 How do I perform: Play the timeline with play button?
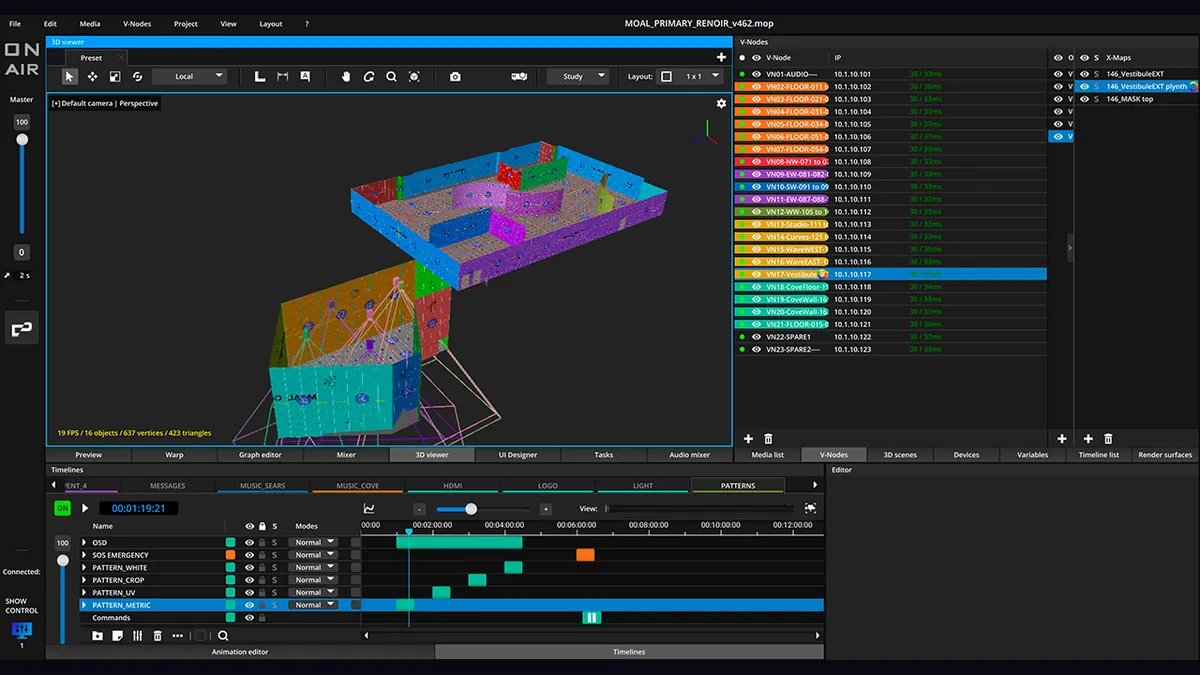(x=84, y=508)
